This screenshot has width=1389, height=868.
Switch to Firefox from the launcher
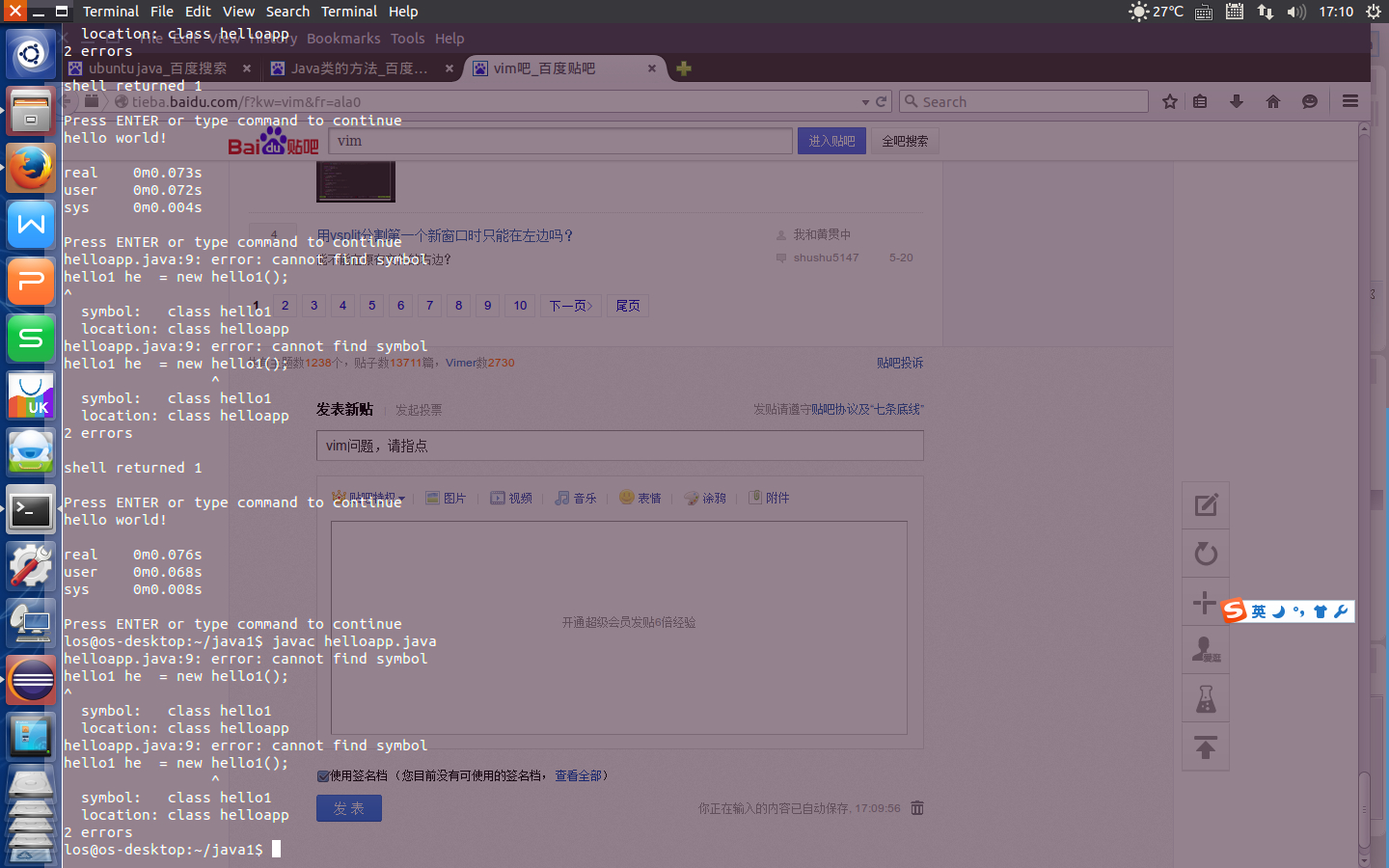click(31, 169)
